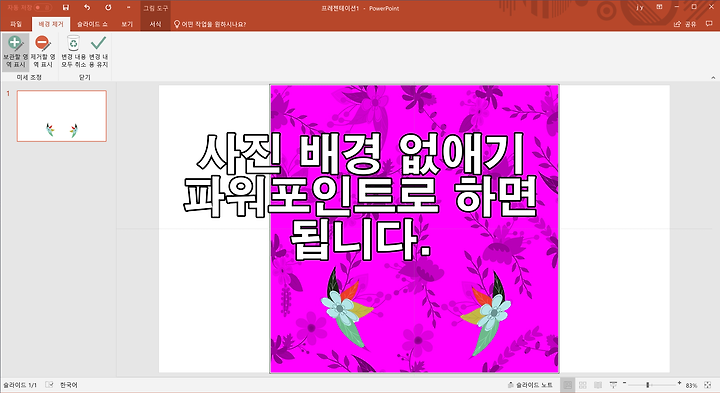
Task: Click the jy user account name
Action: tap(640, 7)
